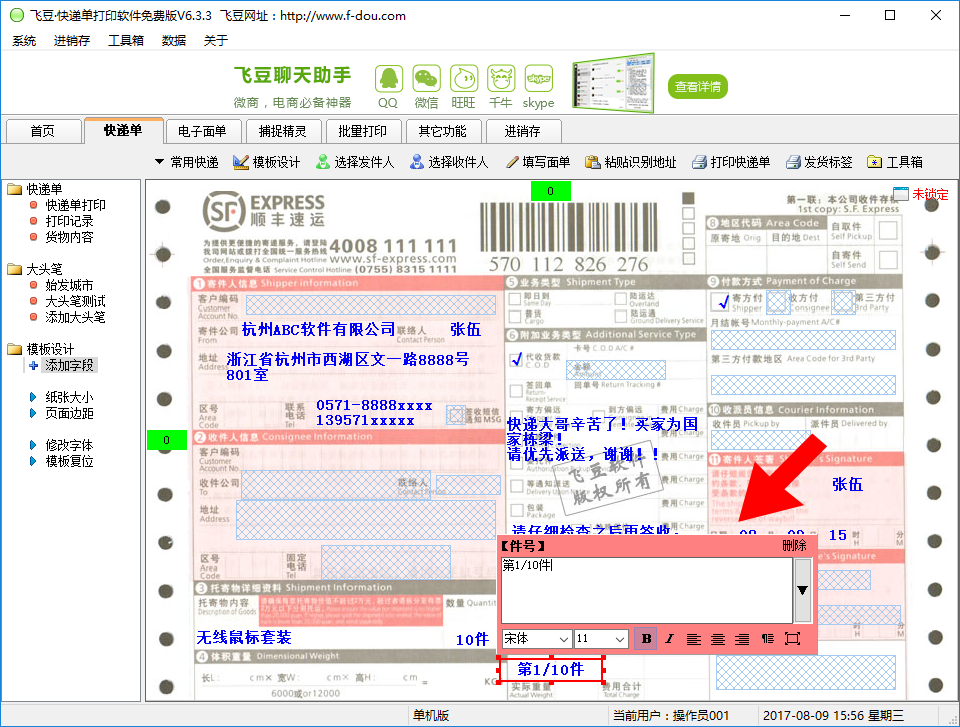Switch to the 批量打印 tab

362,131
